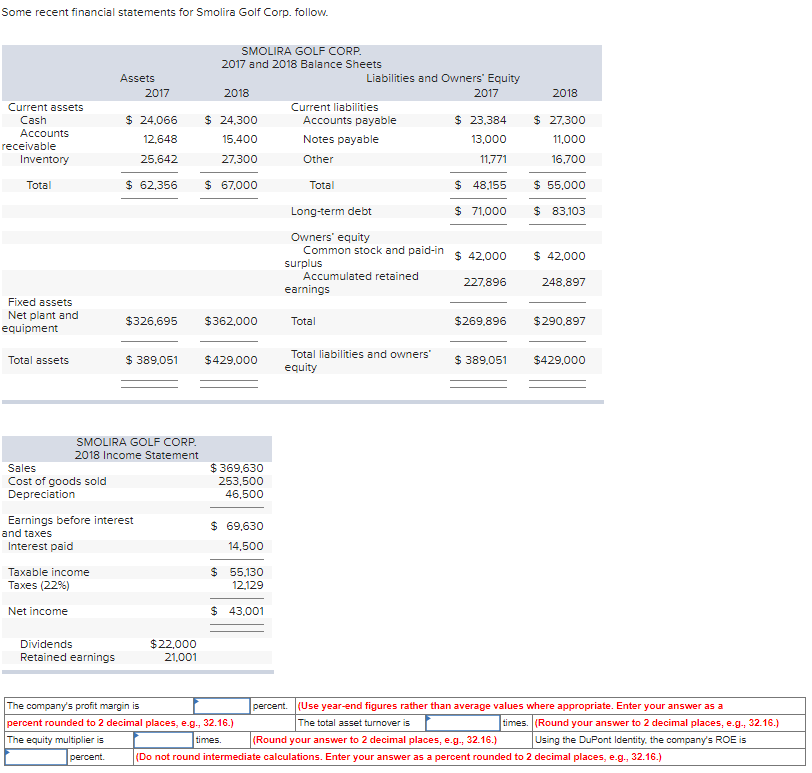
Task: Click the 2018 Income Statement heading
Action: pyautogui.click(x=136, y=455)
